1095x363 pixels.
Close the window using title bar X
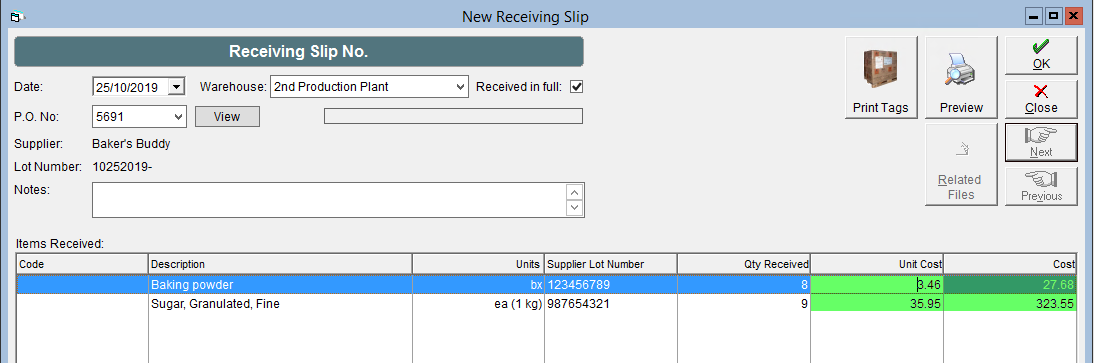tap(1073, 16)
